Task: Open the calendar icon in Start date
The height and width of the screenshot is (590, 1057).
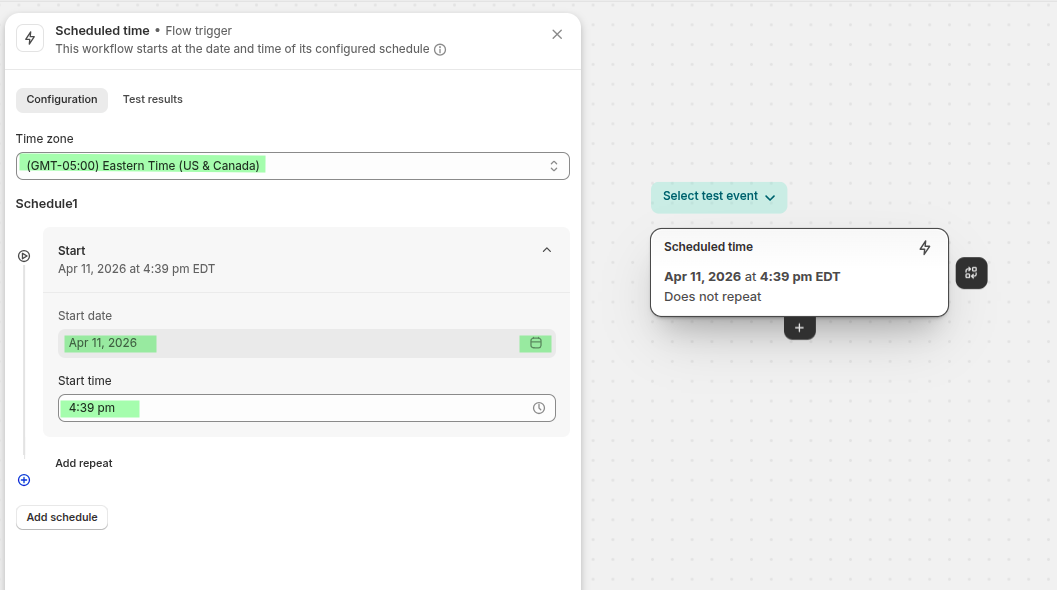Action: pos(535,343)
